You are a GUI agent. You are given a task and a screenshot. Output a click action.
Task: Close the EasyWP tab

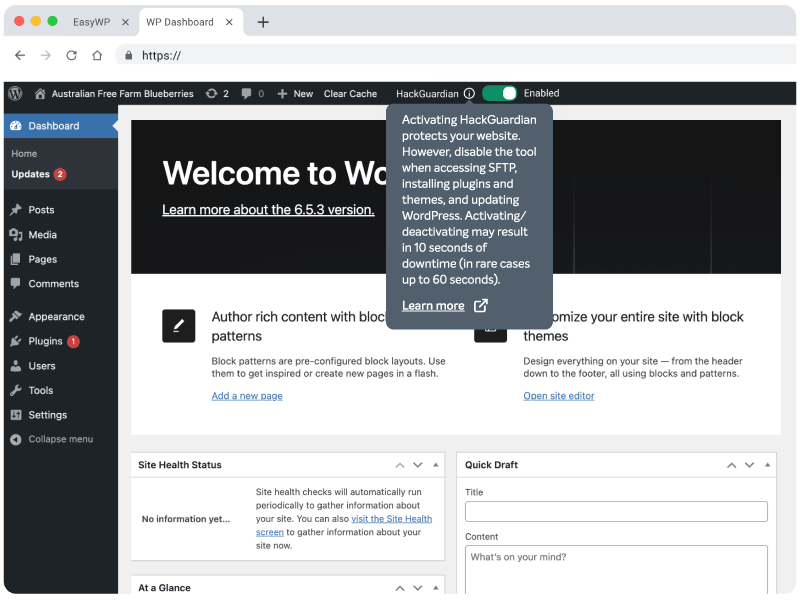click(126, 22)
